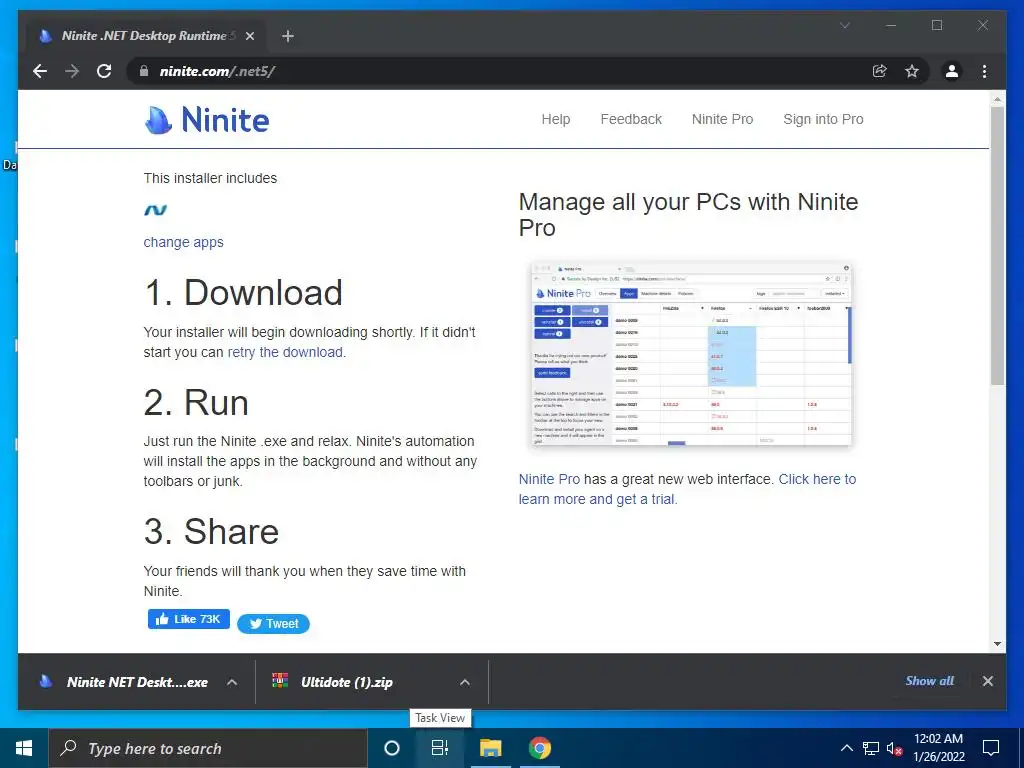Click the share page icon in address bar
Viewport: 1024px width, 768px height.
tap(880, 71)
